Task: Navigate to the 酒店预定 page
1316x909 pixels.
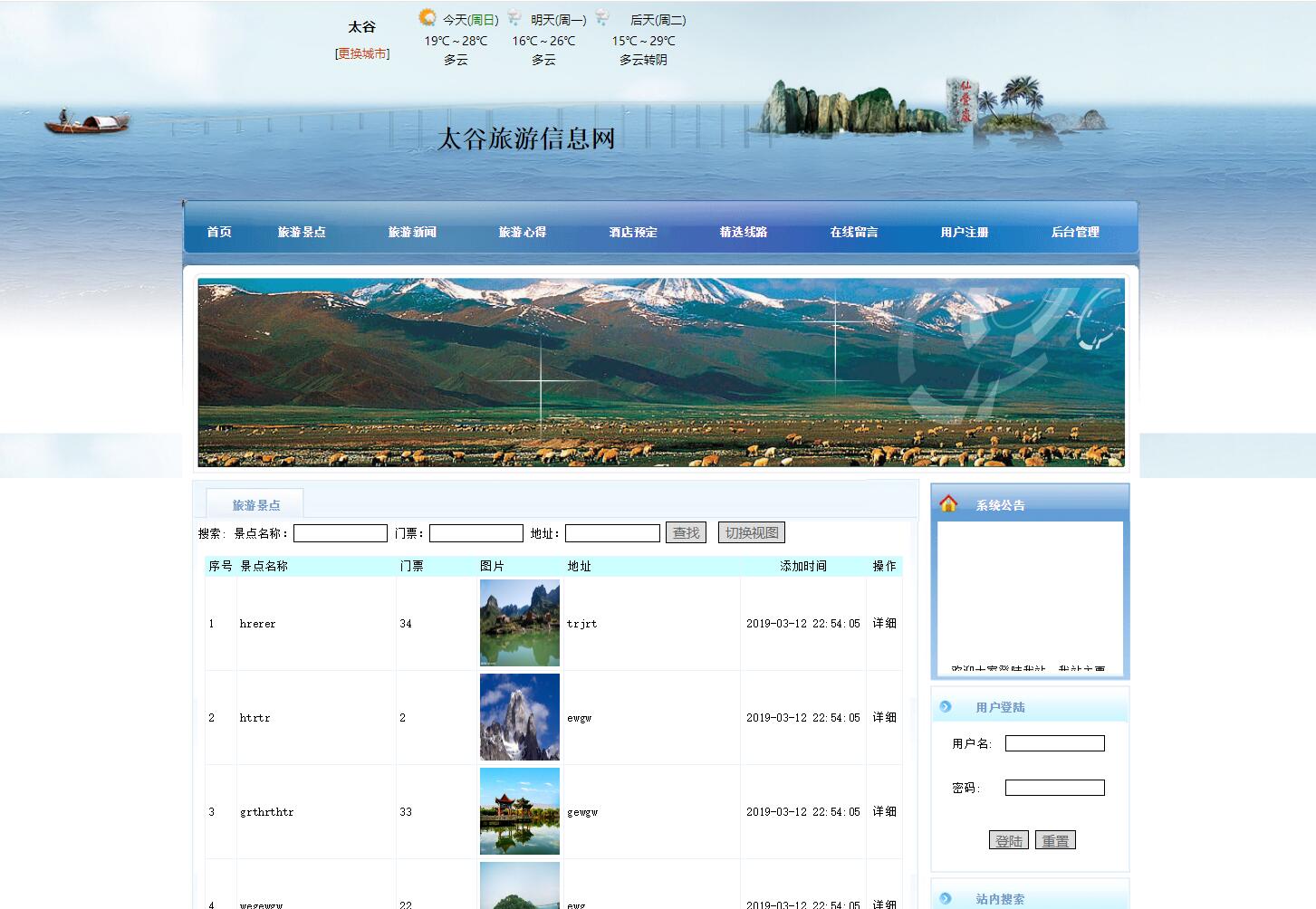Action: [635, 232]
